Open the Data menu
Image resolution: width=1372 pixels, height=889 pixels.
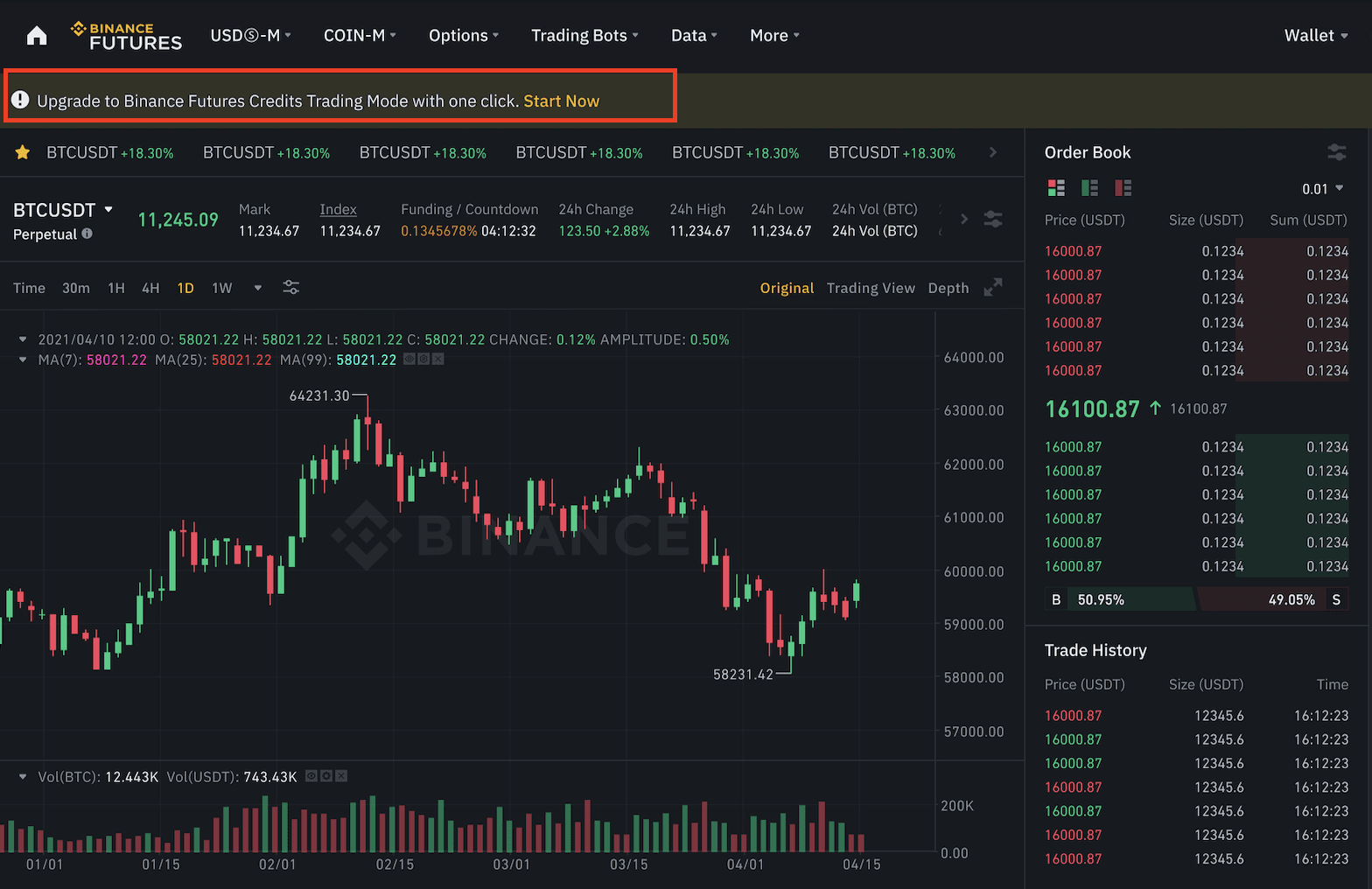(694, 36)
